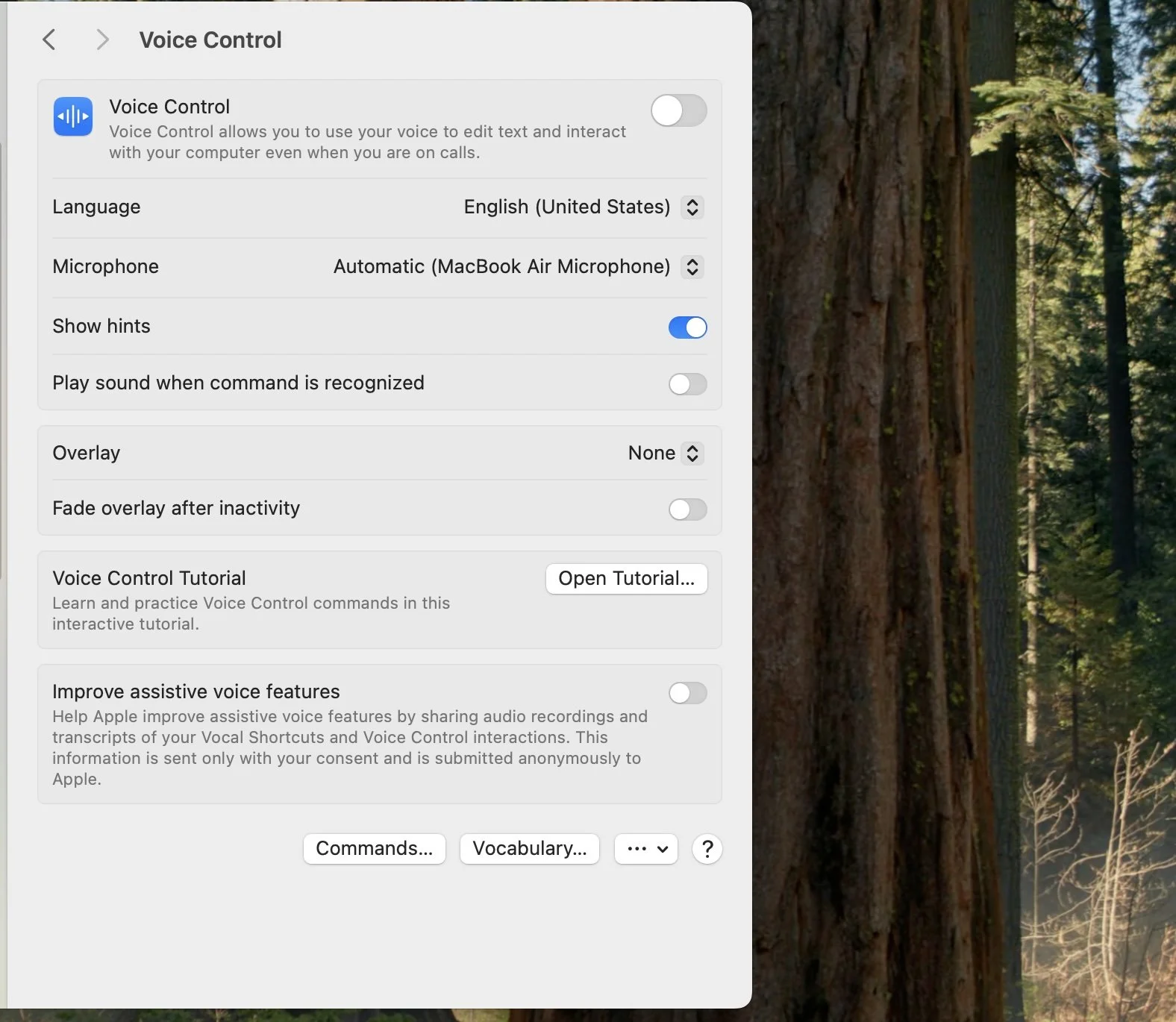Turn off the Show hints switch
Viewport: 1176px width, 1022px height.
coord(688,327)
